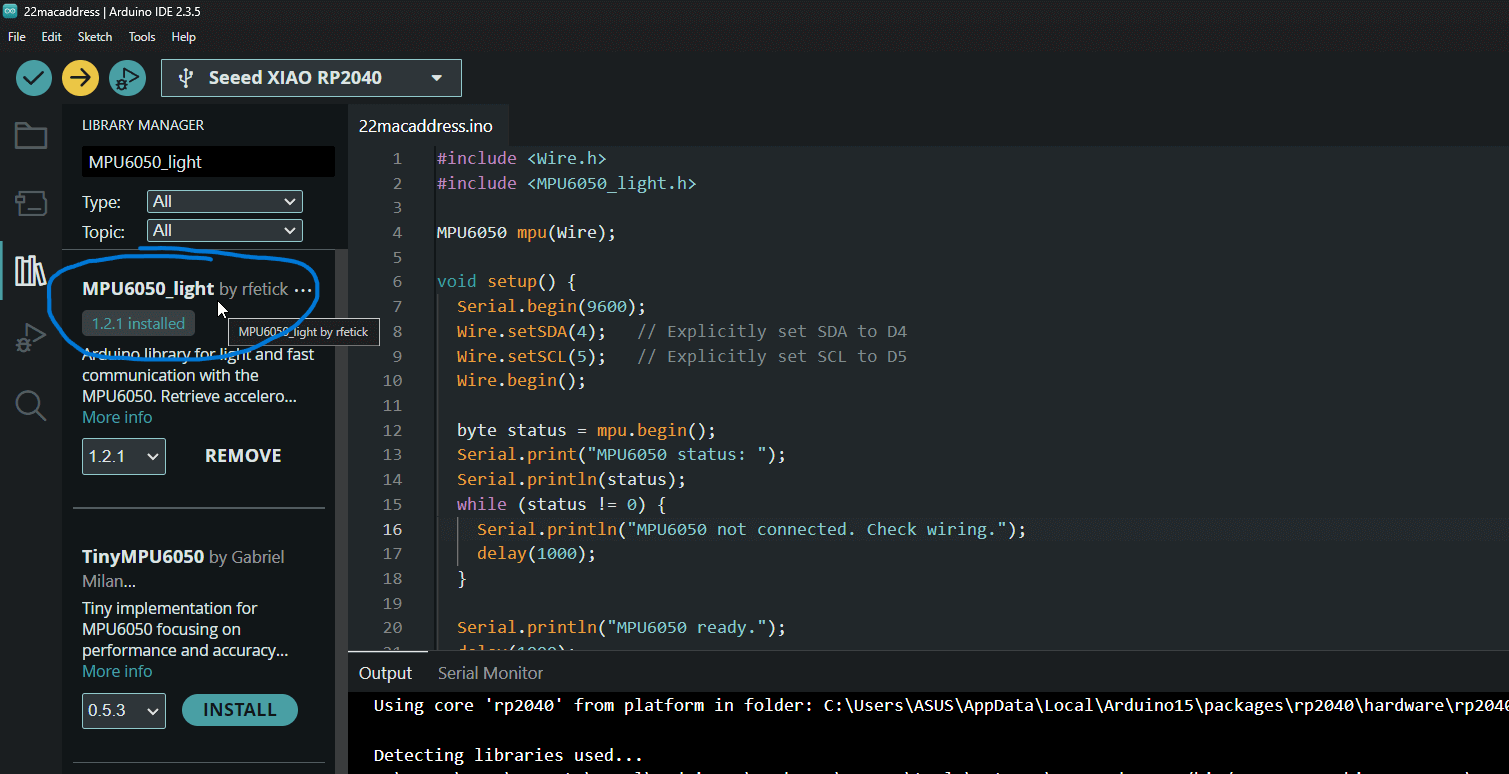Toggle the Library Manager sidebar icon
Screen dimensions: 1509x774
point(31,270)
